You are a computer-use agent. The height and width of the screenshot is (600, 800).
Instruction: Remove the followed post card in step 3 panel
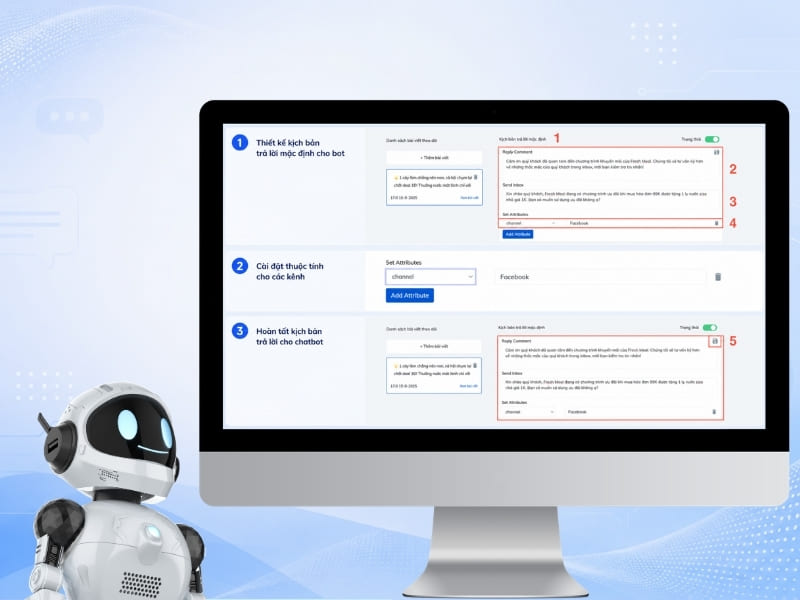pos(475,365)
